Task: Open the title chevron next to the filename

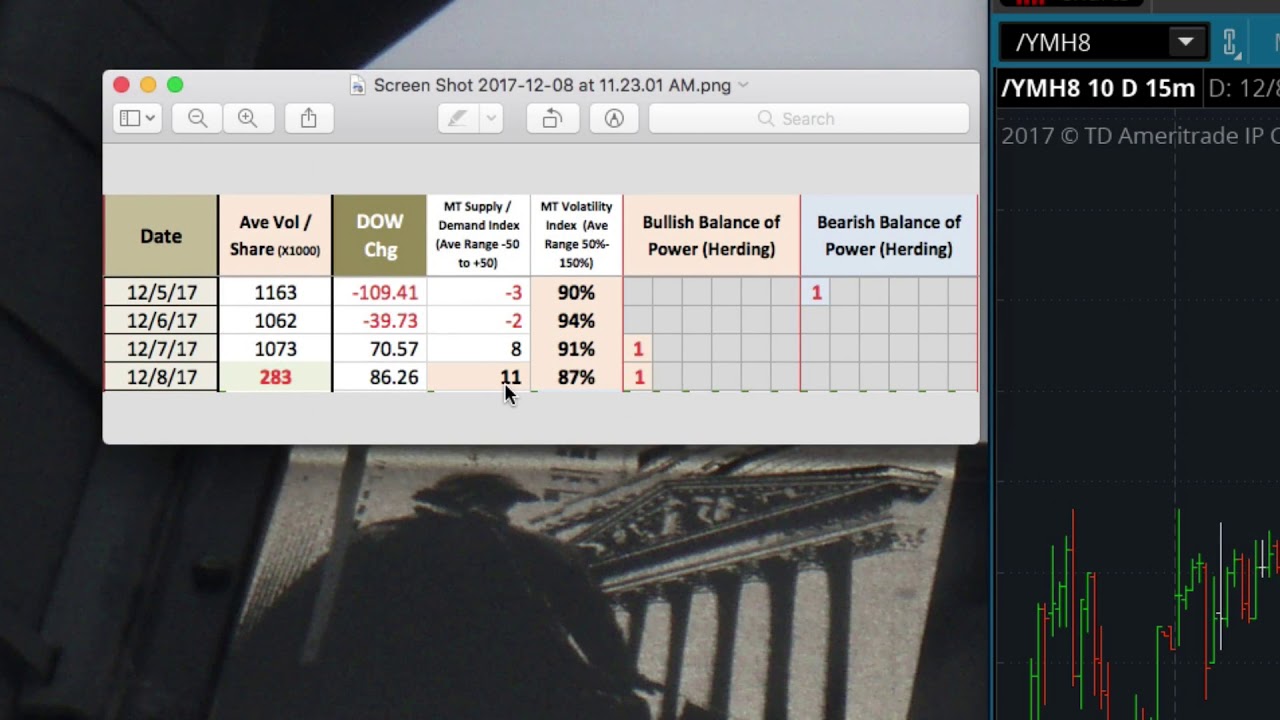Action: (x=743, y=85)
